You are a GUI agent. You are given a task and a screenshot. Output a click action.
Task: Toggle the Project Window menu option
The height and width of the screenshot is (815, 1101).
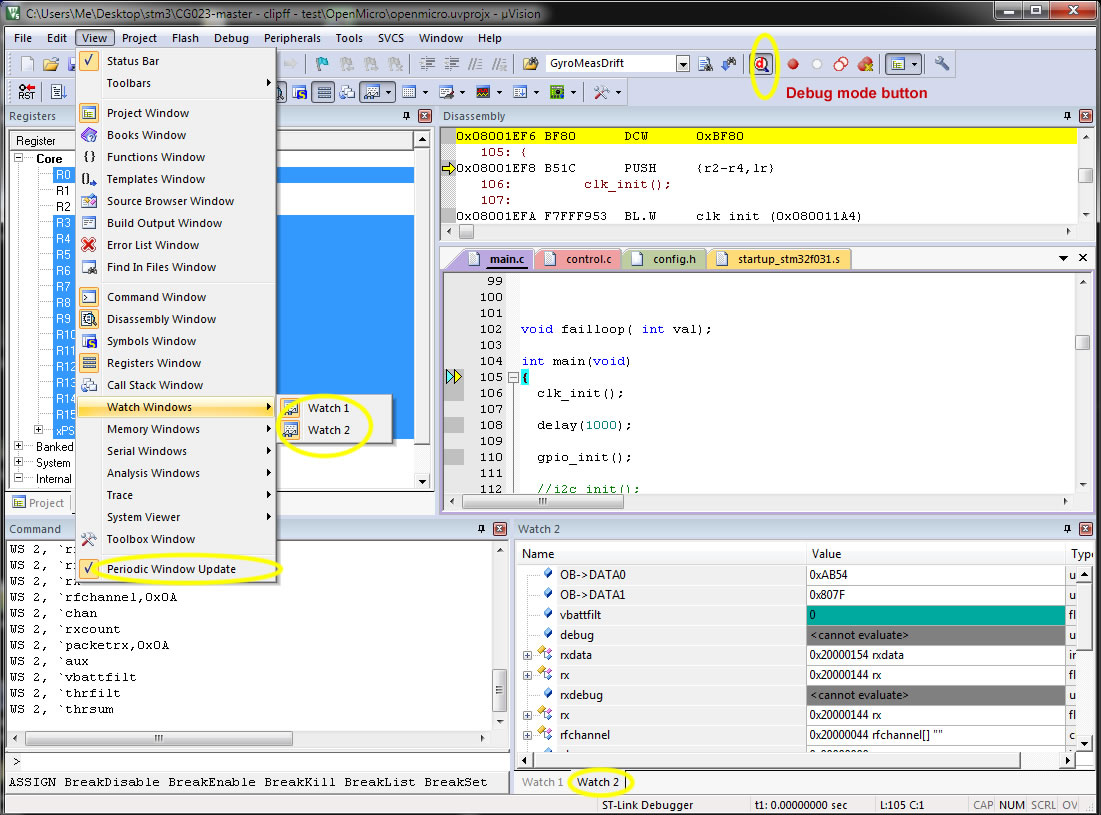click(x=147, y=113)
